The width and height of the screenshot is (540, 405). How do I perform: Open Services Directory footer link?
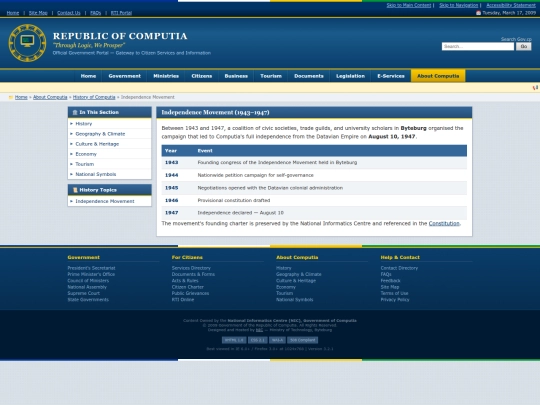[191, 268]
